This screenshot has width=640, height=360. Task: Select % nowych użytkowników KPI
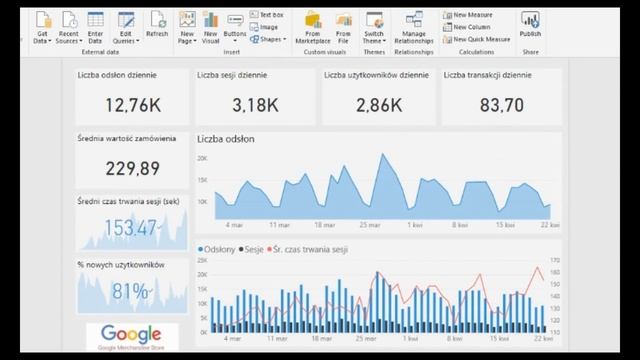[x=132, y=287]
